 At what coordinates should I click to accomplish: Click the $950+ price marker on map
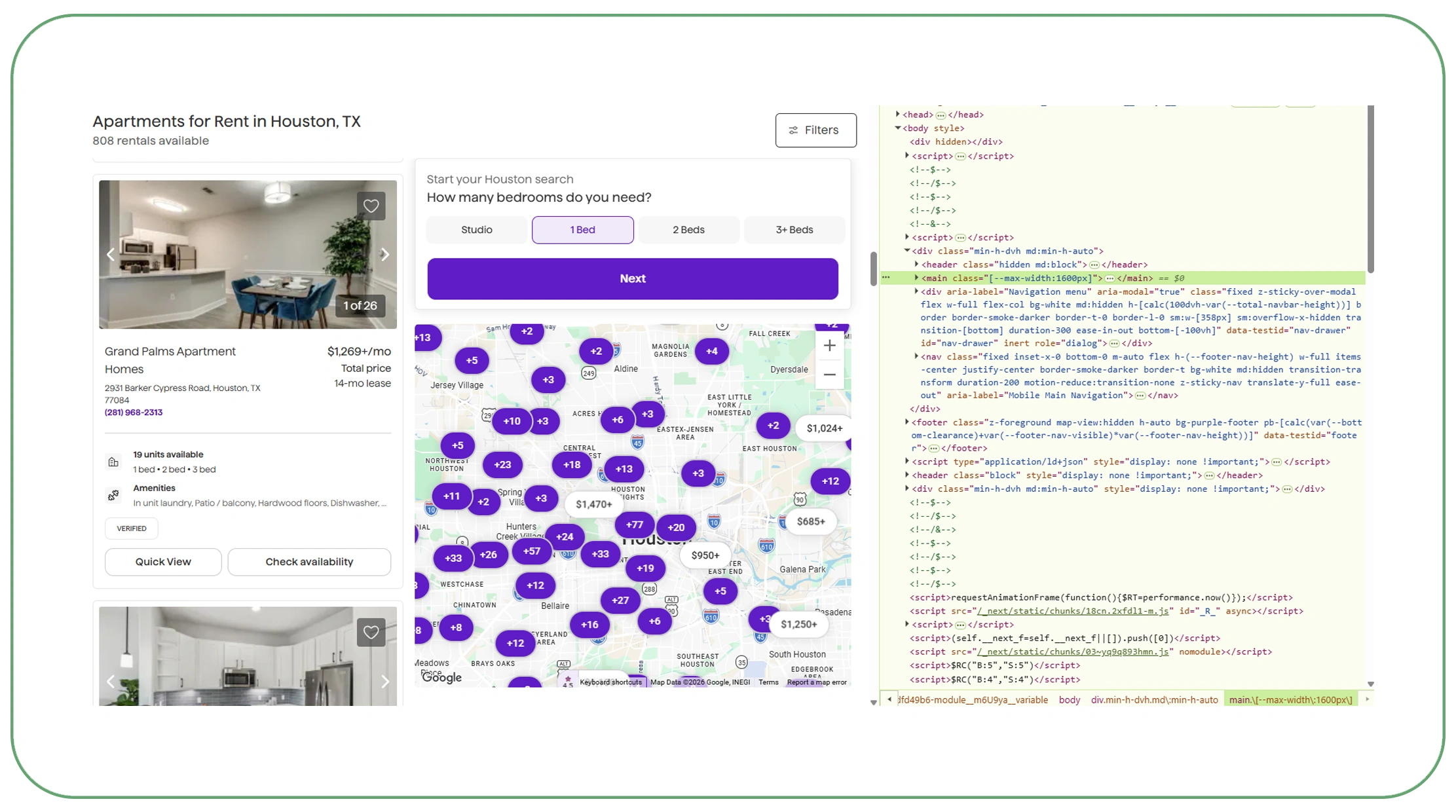705,555
